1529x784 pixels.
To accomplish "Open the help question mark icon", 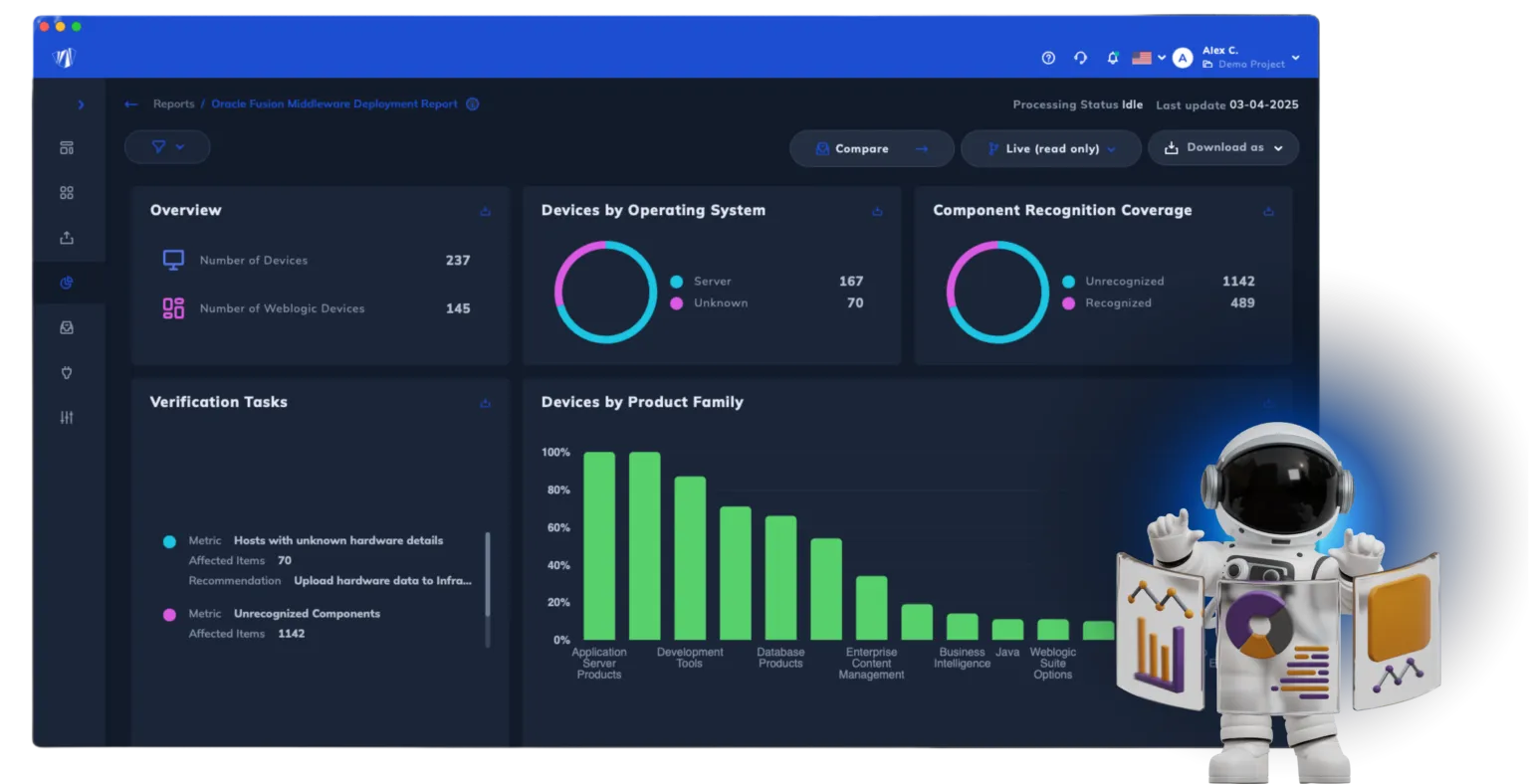I will pyautogui.click(x=1048, y=58).
